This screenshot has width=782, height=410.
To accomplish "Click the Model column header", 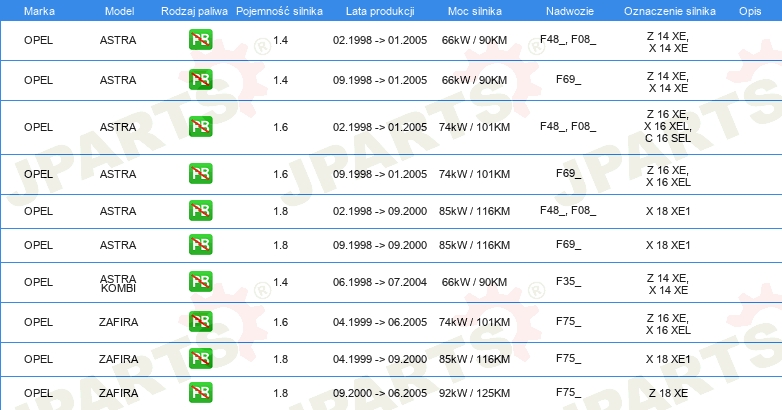I will pyautogui.click(x=119, y=11).
